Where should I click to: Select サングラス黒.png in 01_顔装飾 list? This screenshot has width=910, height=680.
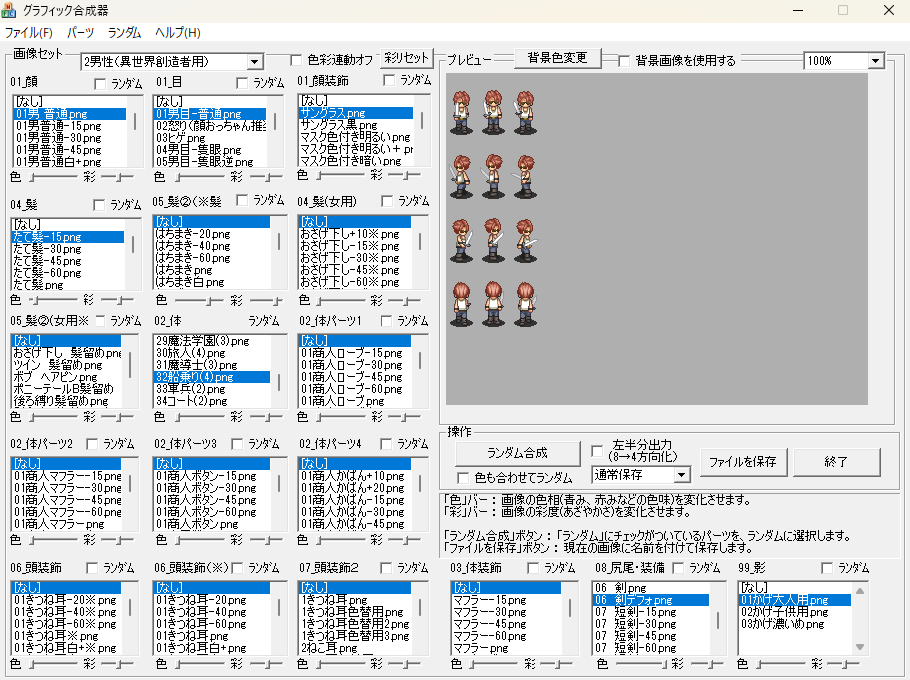pos(339,126)
